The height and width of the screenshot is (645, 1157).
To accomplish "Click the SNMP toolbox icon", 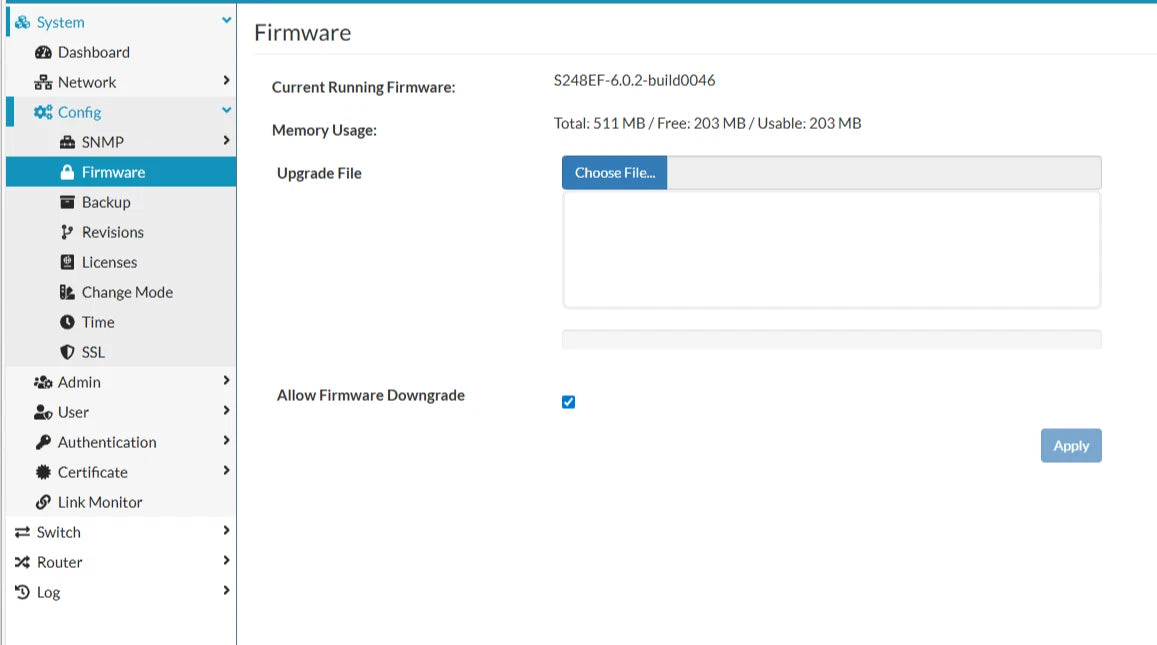I will [67, 142].
